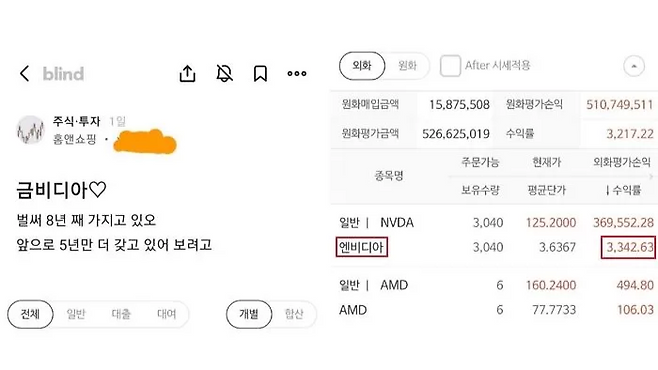This screenshot has height=370, width=658.
Task: Click AMD profit value 494.80
Action: pyautogui.click(x=635, y=285)
